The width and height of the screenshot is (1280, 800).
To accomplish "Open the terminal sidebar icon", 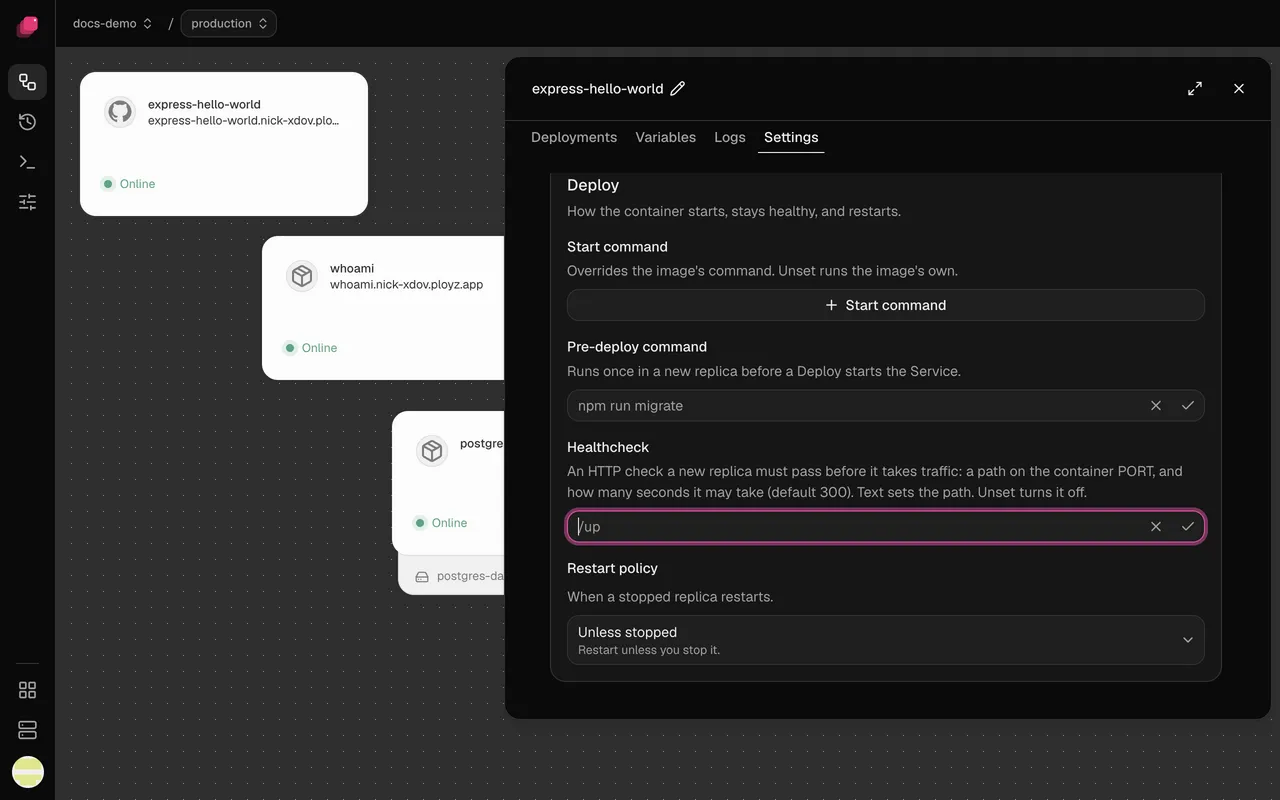I will (x=27, y=162).
